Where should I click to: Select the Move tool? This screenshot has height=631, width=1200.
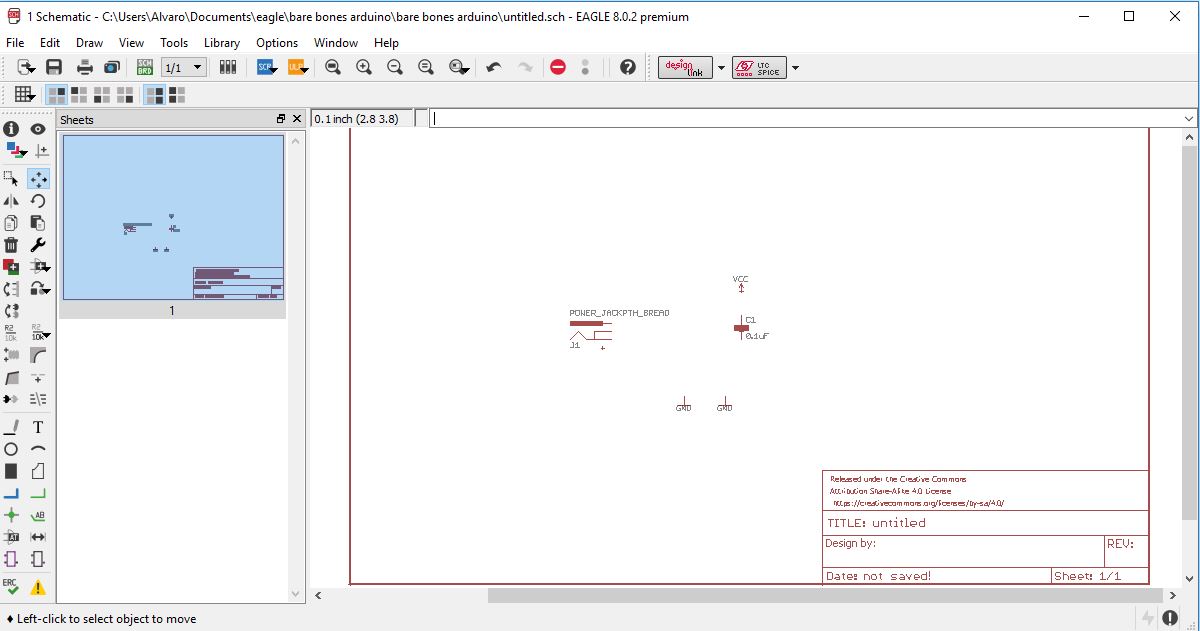38,179
